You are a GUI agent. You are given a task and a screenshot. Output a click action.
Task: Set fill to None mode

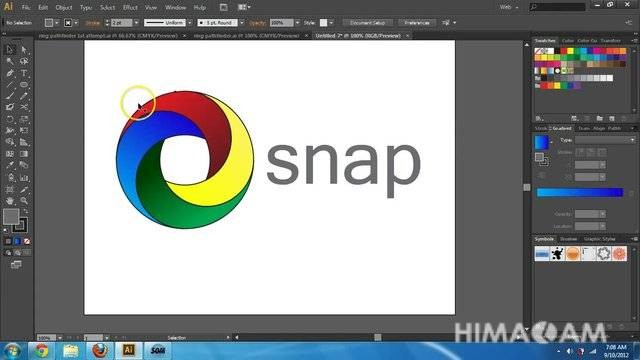[x=27, y=242]
